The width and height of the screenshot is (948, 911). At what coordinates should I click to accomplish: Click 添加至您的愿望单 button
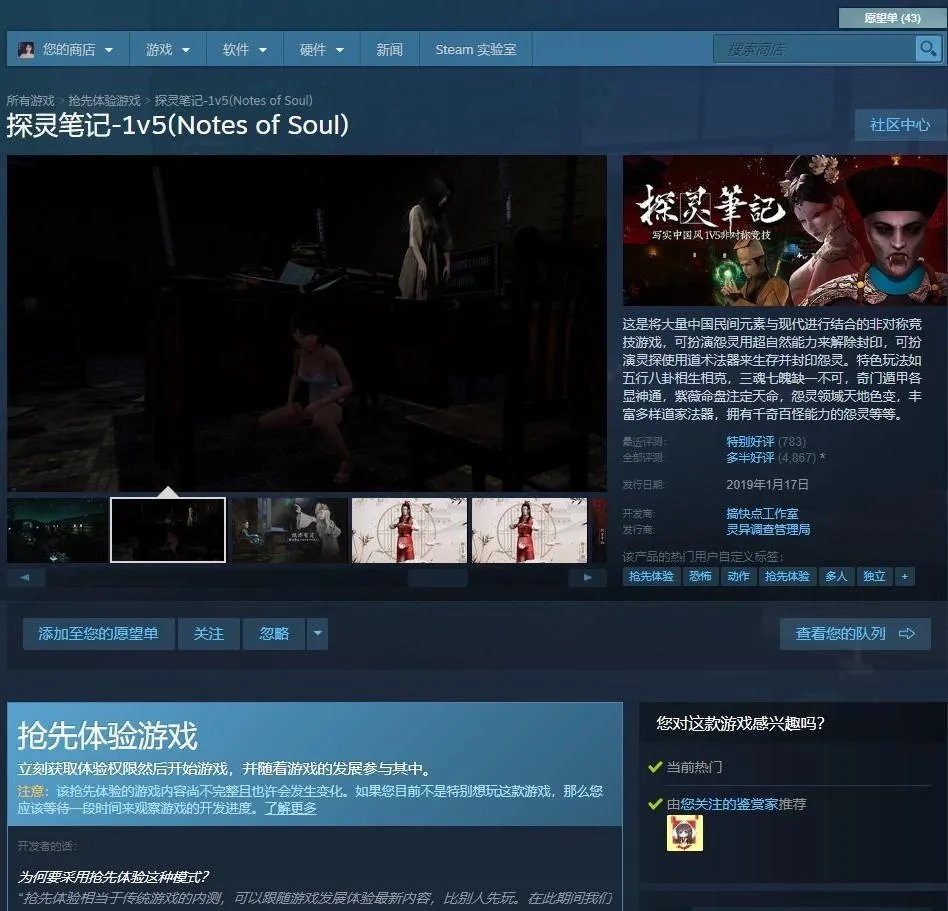click(99, 634)
